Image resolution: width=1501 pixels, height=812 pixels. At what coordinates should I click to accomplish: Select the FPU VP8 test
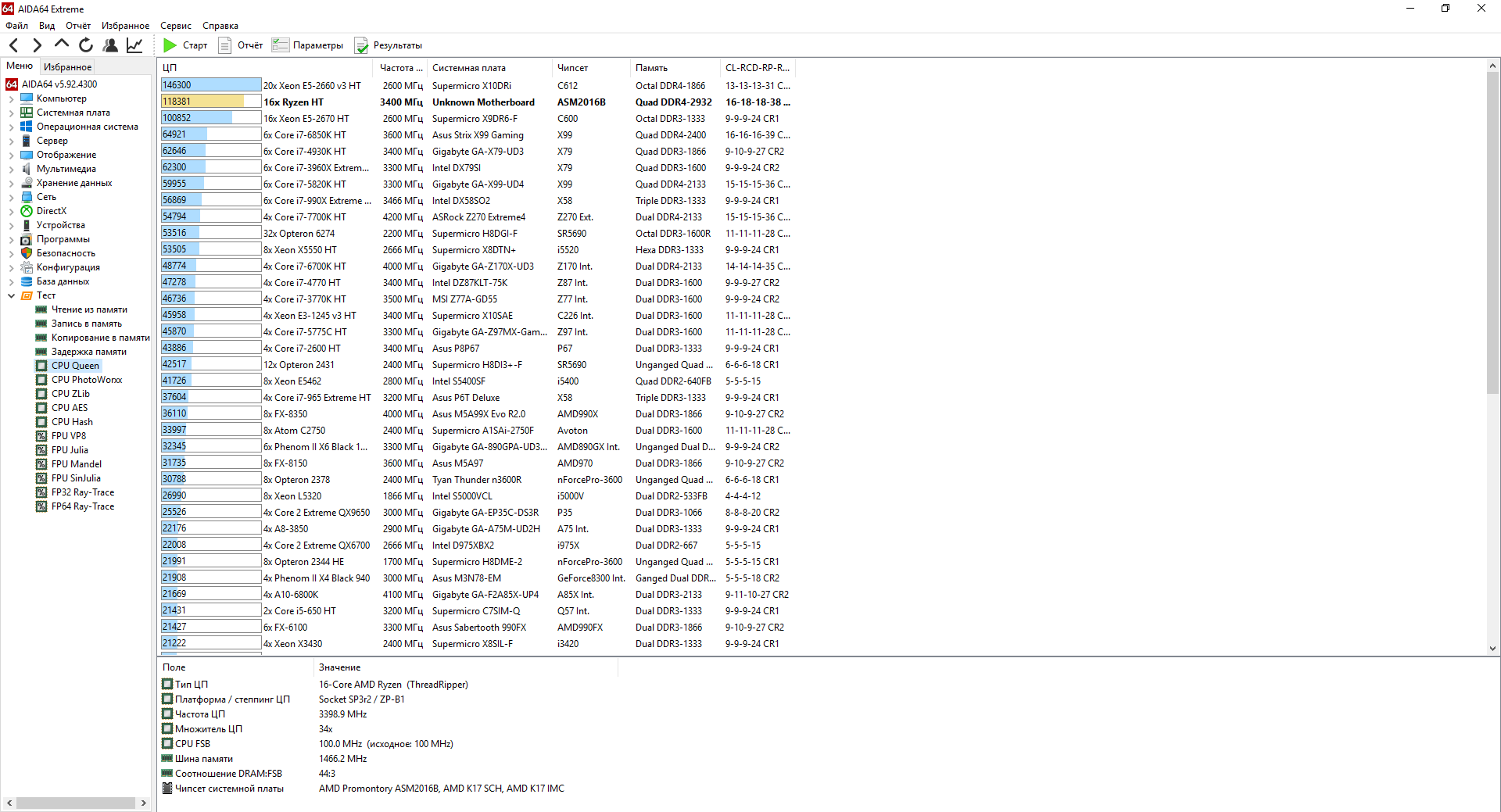tap(69, 436)
